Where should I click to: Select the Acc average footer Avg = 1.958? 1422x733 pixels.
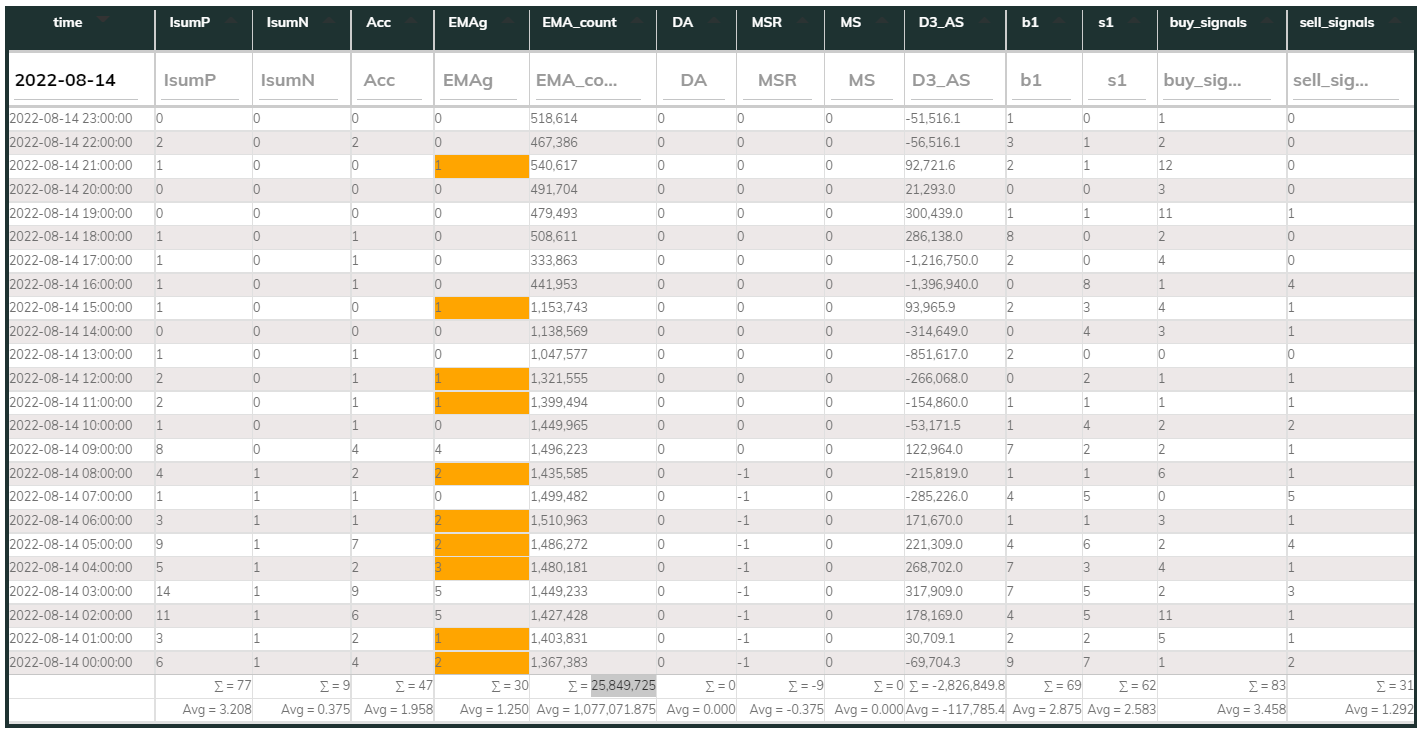tap(398, 710)
